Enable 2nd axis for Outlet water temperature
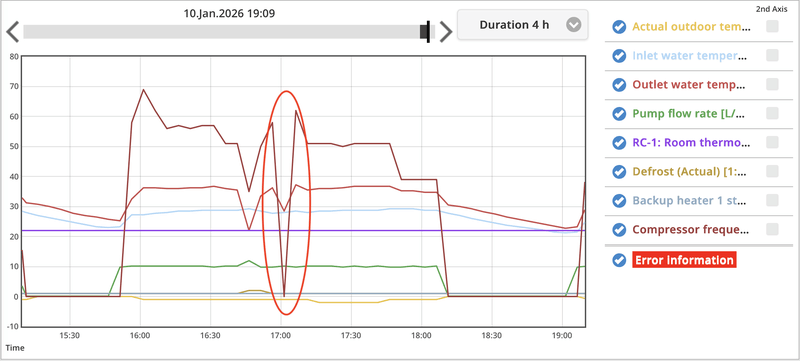800x361 pixels. point(772,84)
